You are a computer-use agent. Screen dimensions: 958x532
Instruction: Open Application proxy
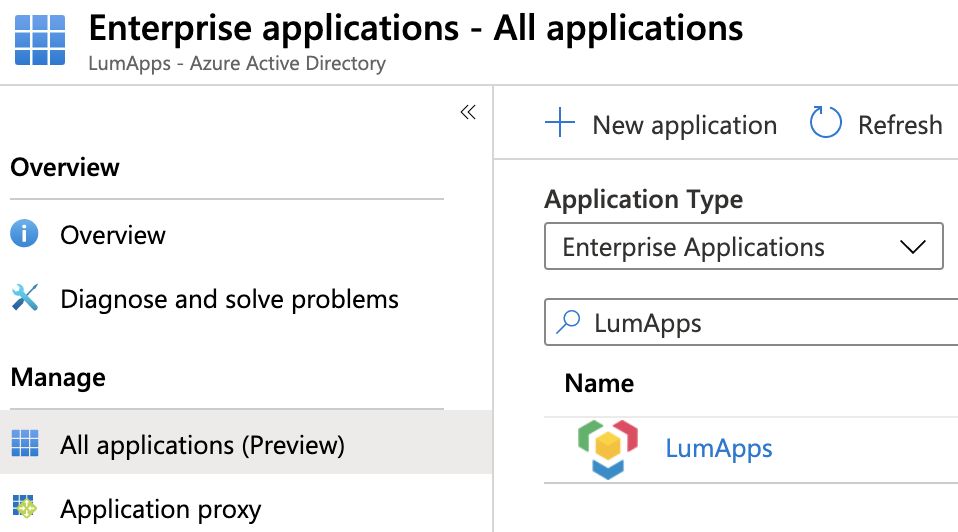[160, 509]
